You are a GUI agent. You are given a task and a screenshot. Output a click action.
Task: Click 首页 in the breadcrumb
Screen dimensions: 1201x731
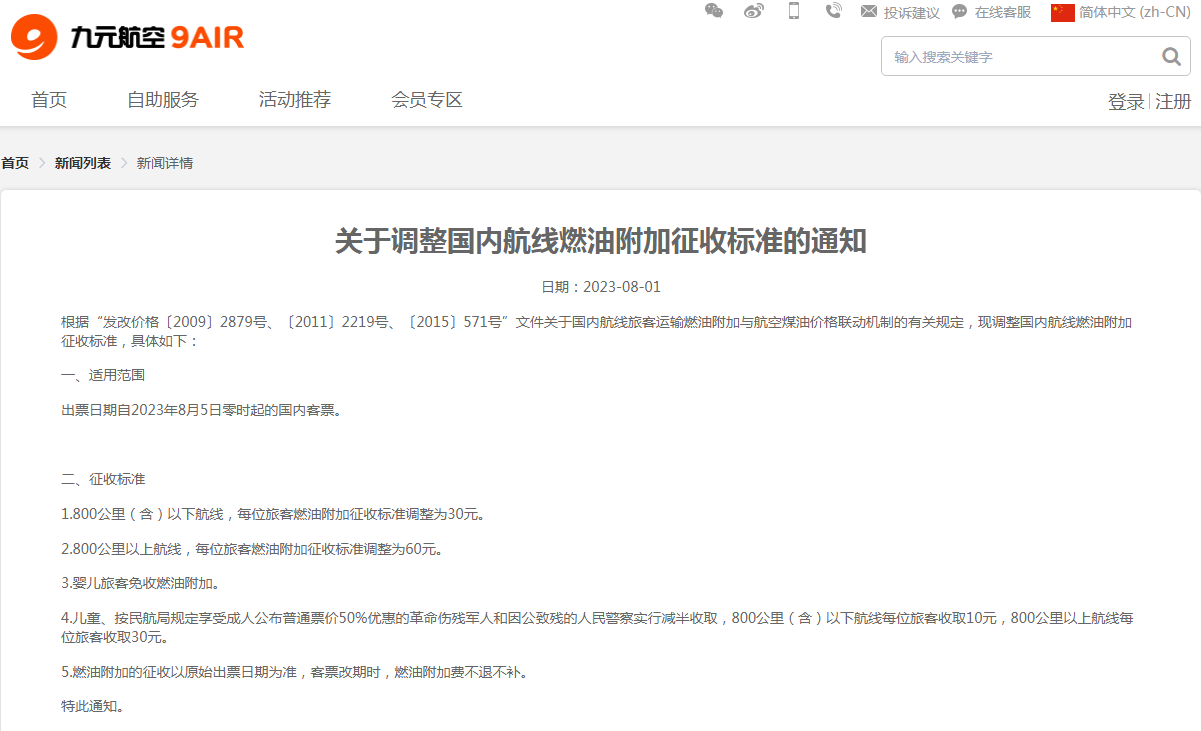pyautogui.click(x=15, y=163)
